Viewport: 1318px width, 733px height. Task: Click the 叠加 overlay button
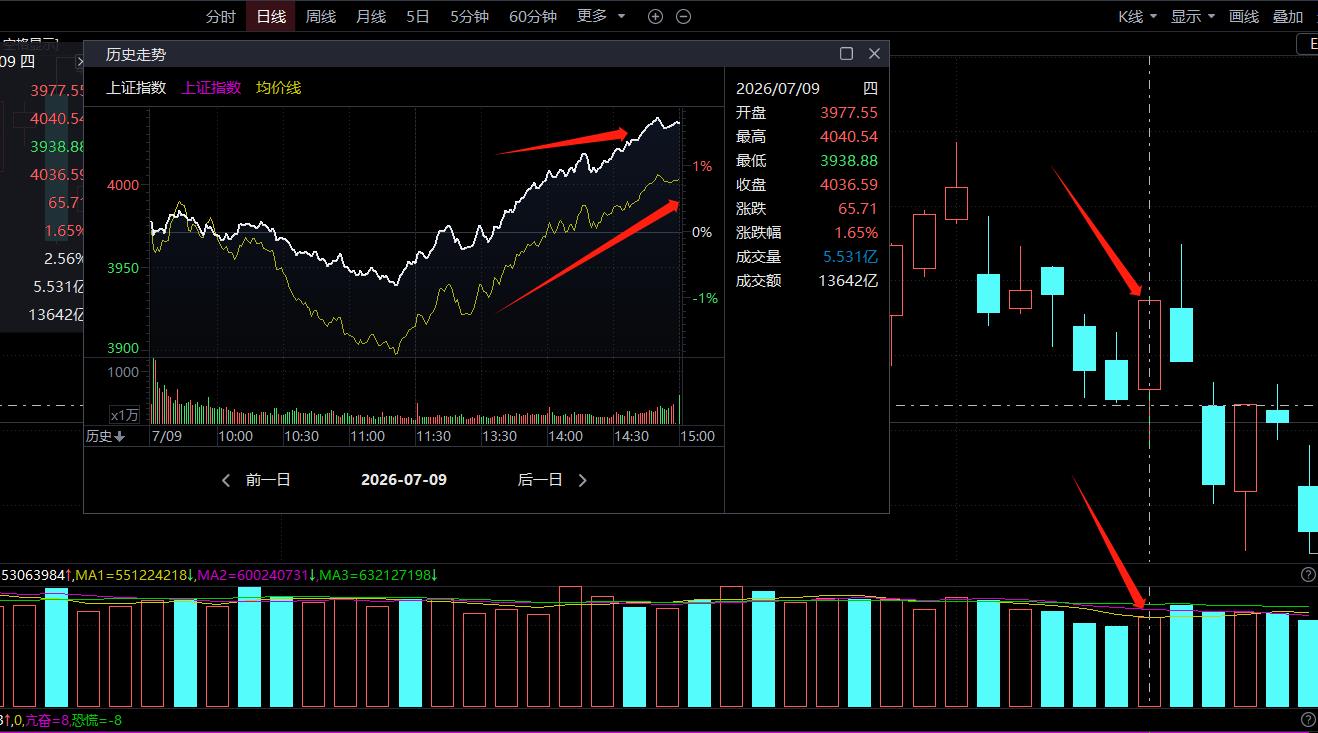click(x=1288, y=16)
